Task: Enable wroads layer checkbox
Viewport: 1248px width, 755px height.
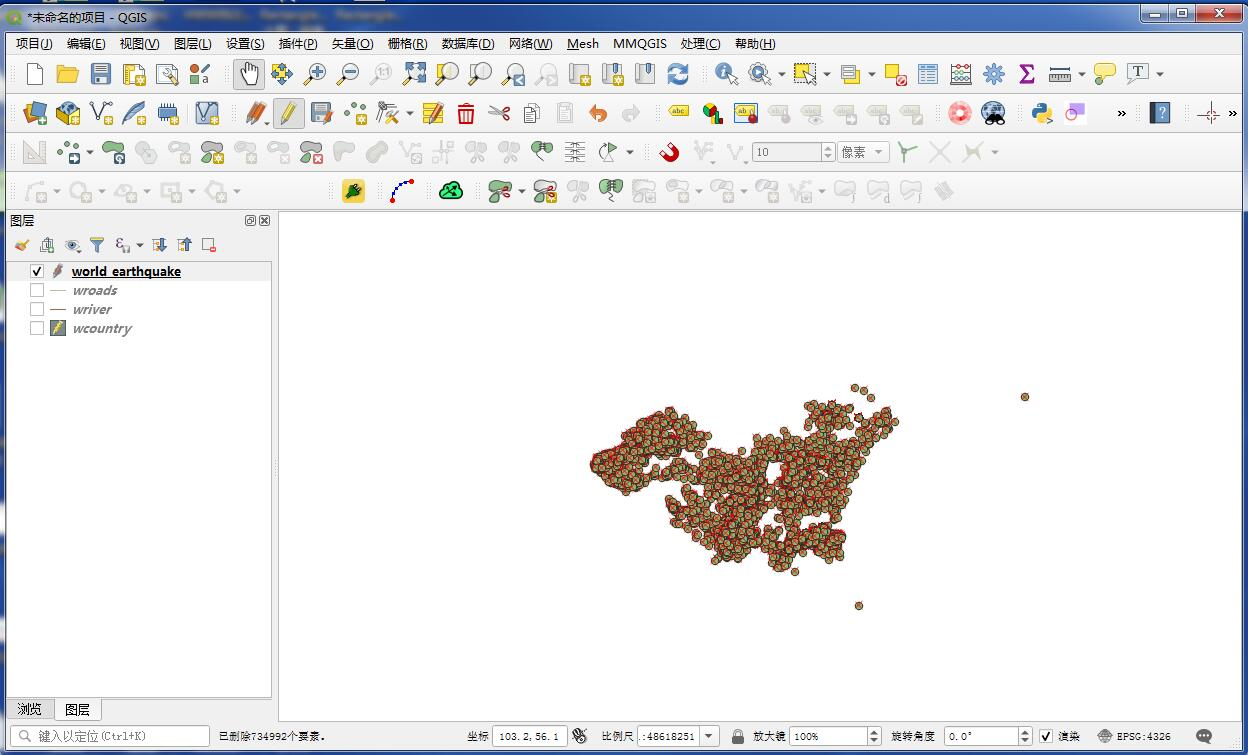Action: click(37, 290)
